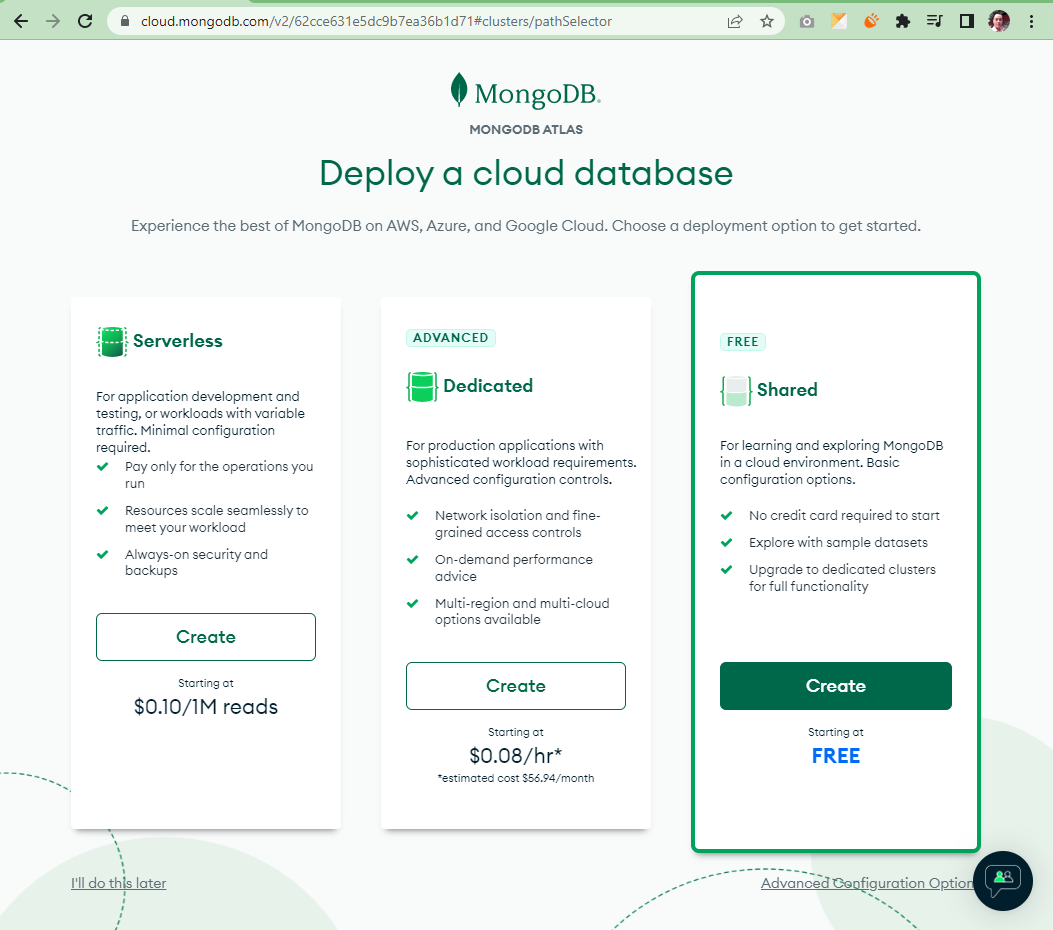The width and height of the screenshot is (1053, 930).
Task: Click Upgrade to dedicated clusters text
Action: click(x=842, y=578)
